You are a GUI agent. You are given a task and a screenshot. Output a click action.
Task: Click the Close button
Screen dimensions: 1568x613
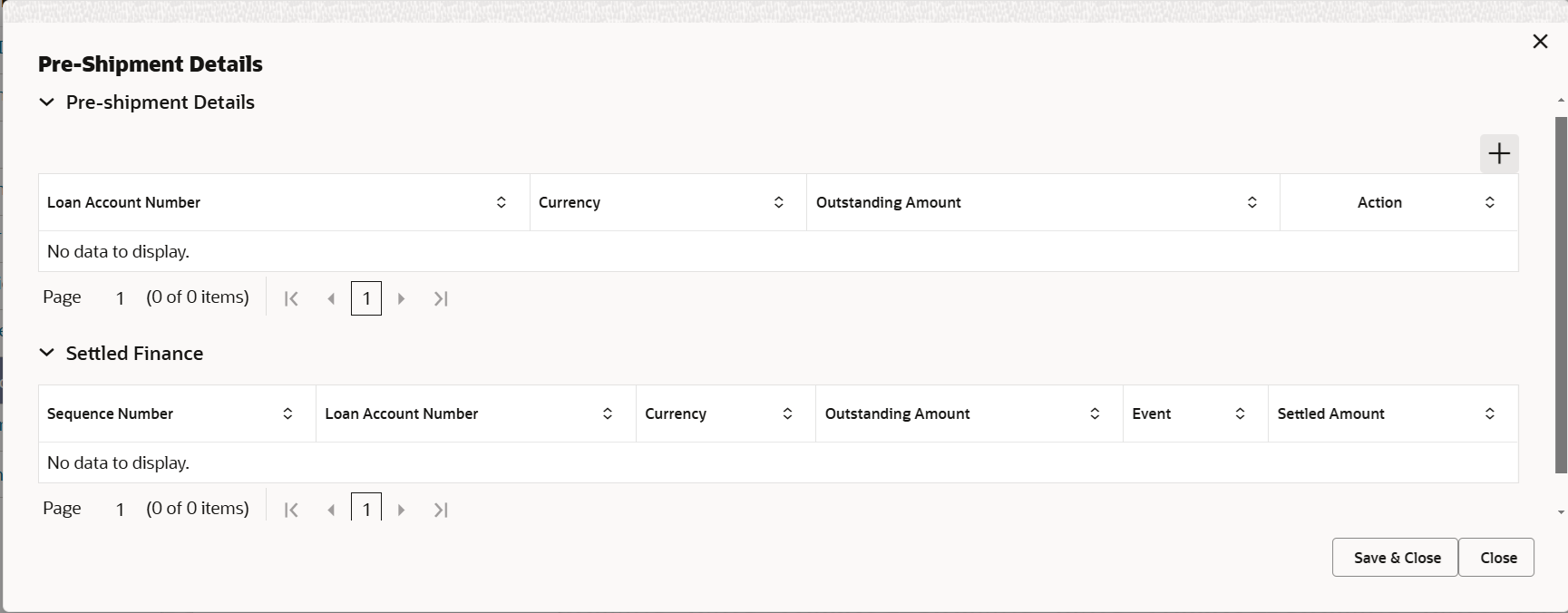(x=1496, y=558)
